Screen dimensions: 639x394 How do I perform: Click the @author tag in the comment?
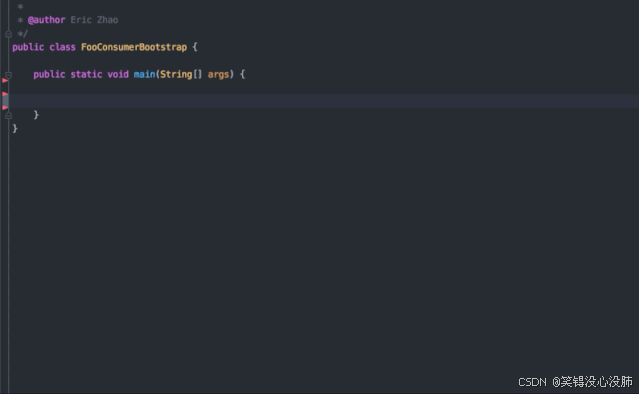(x=46, y=20)
